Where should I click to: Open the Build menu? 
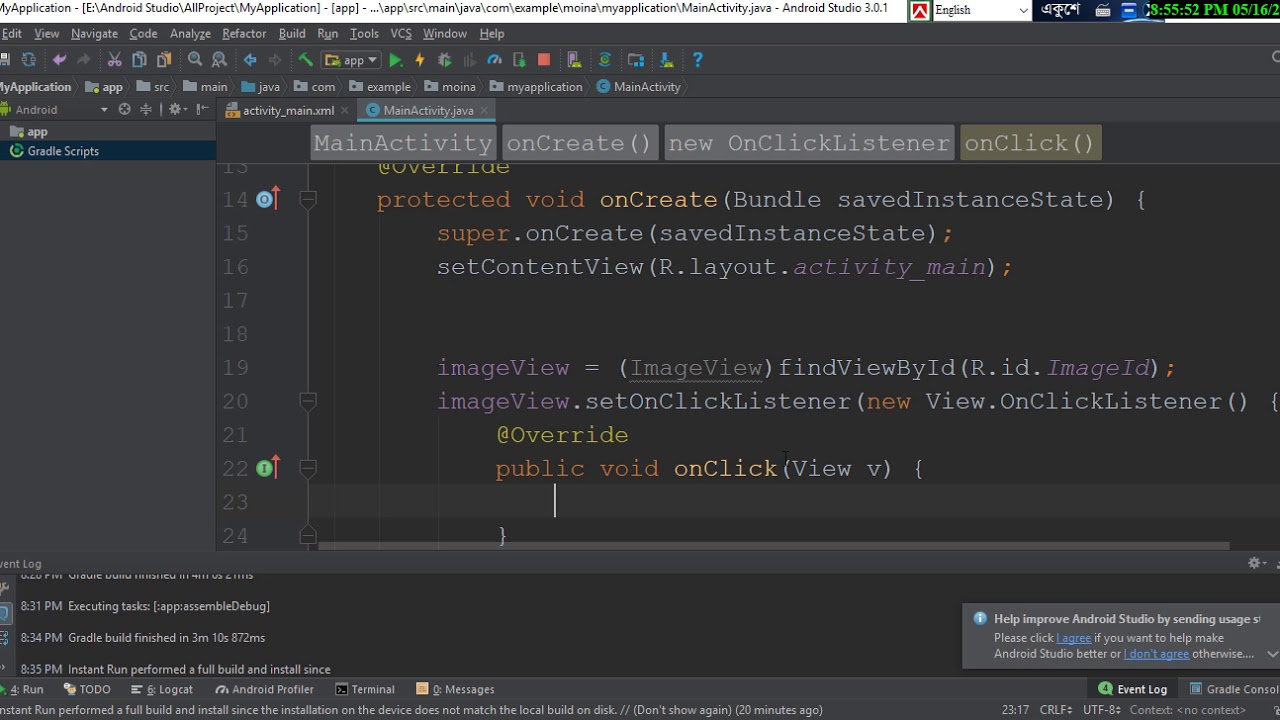pos(292,34)
